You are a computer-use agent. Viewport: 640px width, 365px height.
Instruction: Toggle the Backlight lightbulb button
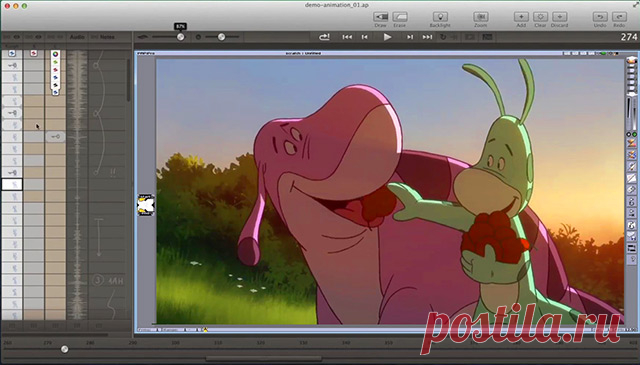tap(440, 17)
